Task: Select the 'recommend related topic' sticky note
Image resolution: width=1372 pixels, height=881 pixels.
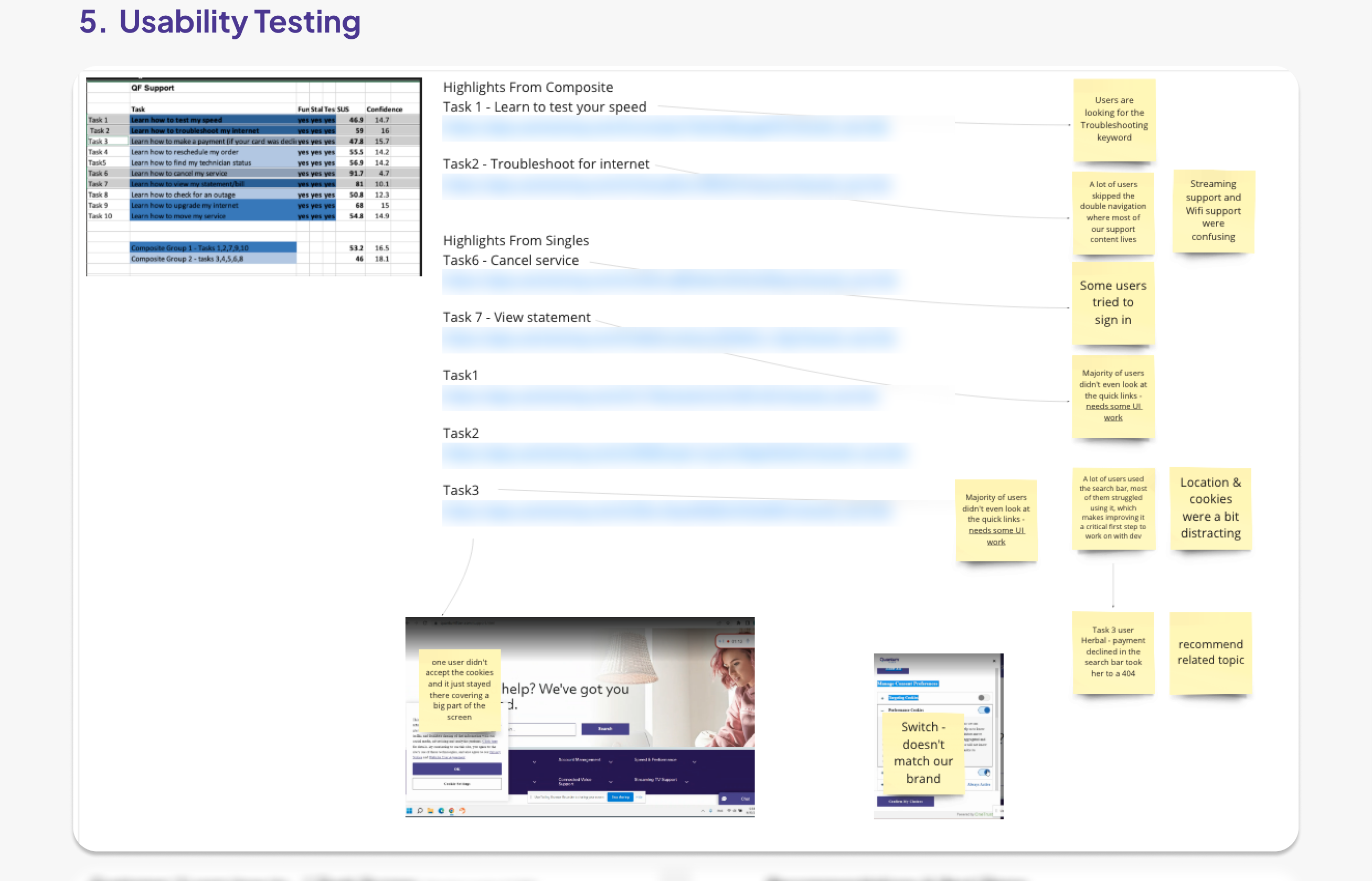Action: (x=1210, y=653)
